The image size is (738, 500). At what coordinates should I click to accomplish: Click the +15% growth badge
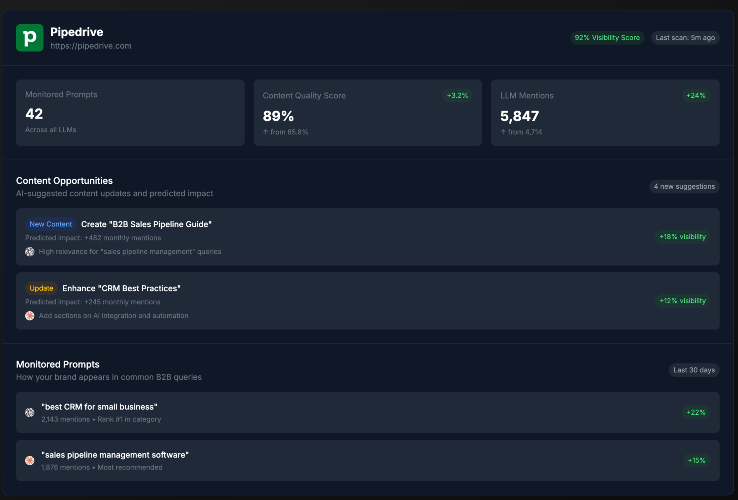tap(697, 460)
